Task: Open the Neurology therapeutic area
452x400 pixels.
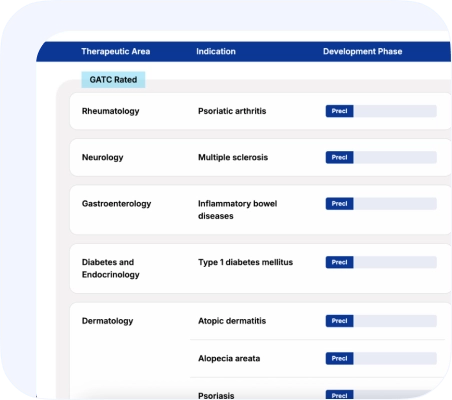Action: tap(103, 157)
